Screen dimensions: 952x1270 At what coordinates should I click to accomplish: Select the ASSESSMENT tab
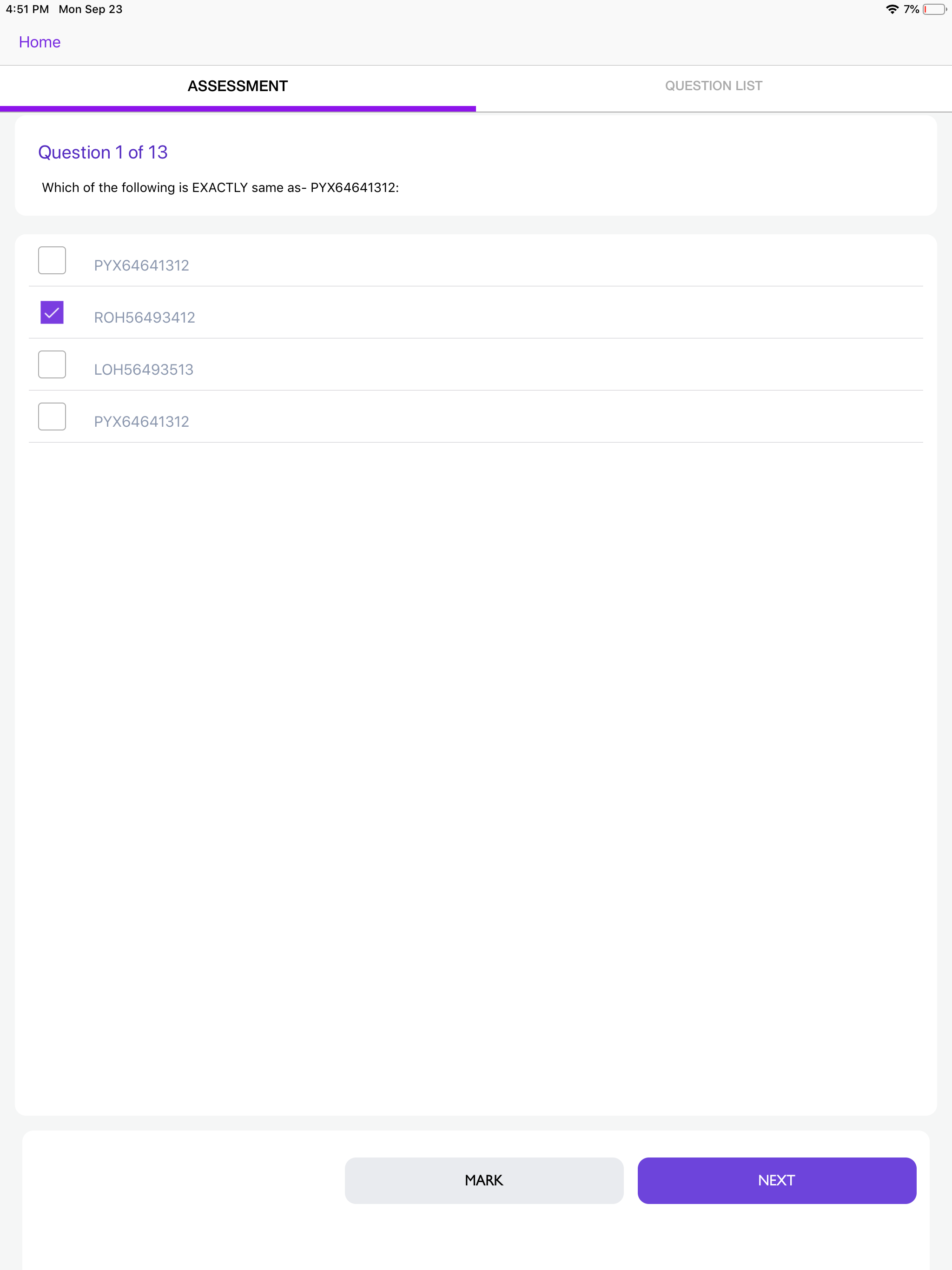pos(237,86)
